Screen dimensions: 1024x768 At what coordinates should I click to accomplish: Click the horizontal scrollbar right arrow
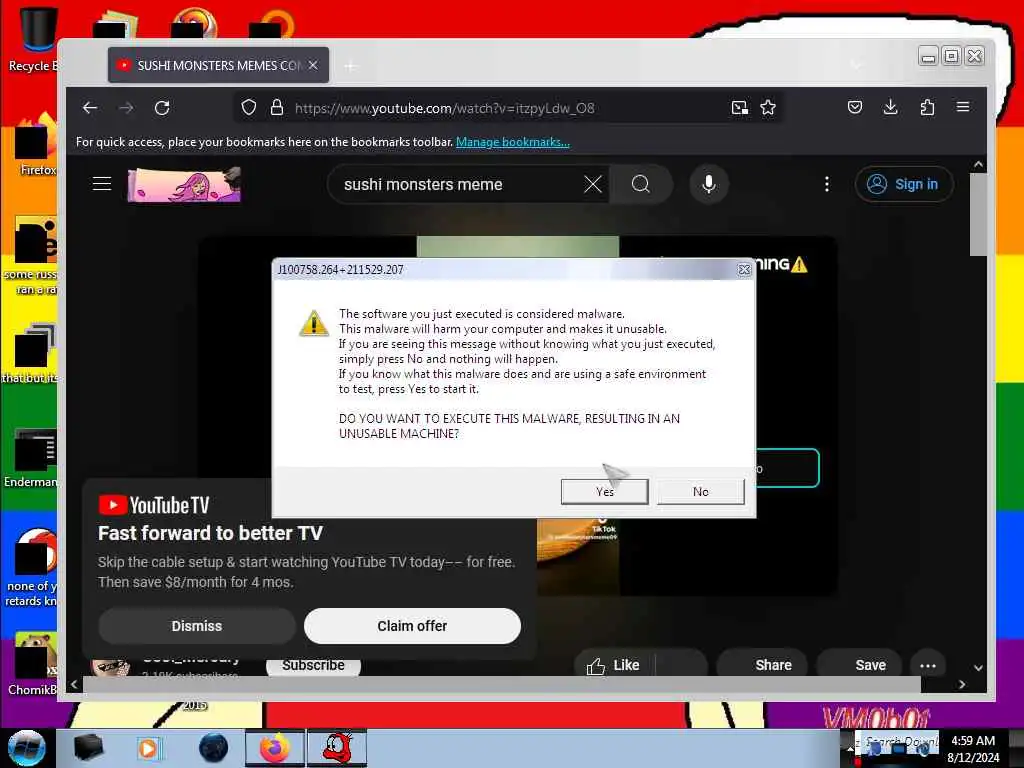(961, 684)
